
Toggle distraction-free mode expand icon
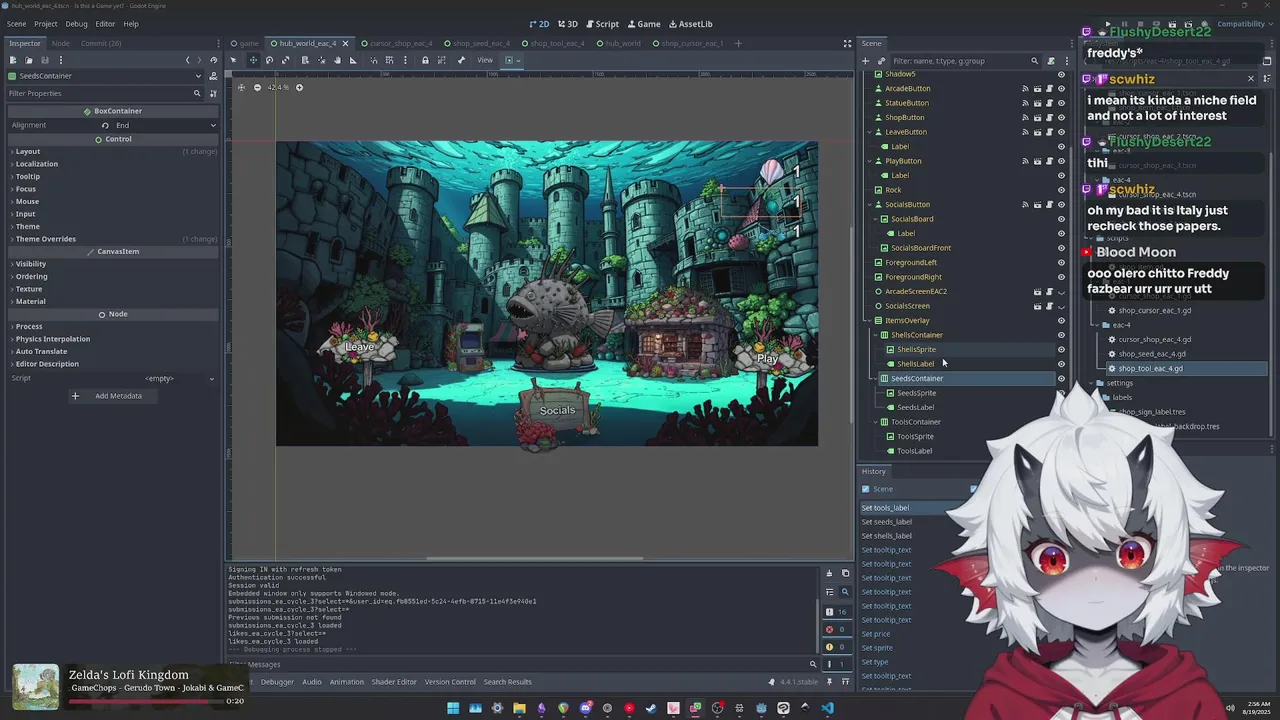point(847,43)
